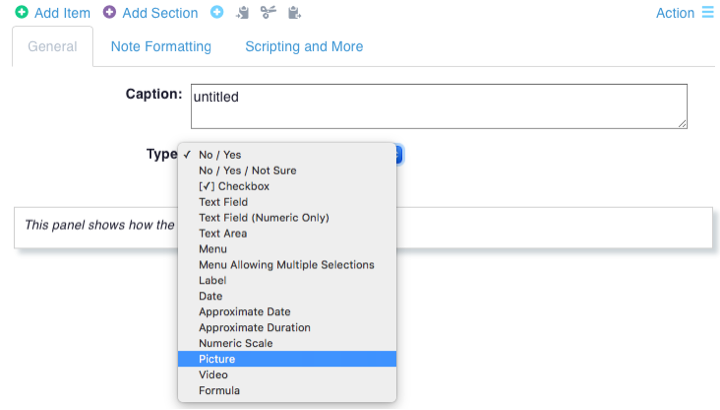Choose Text Field (Numeric Only) option
The width and height of the screenshot is (720, 410).
coord(263,218)
